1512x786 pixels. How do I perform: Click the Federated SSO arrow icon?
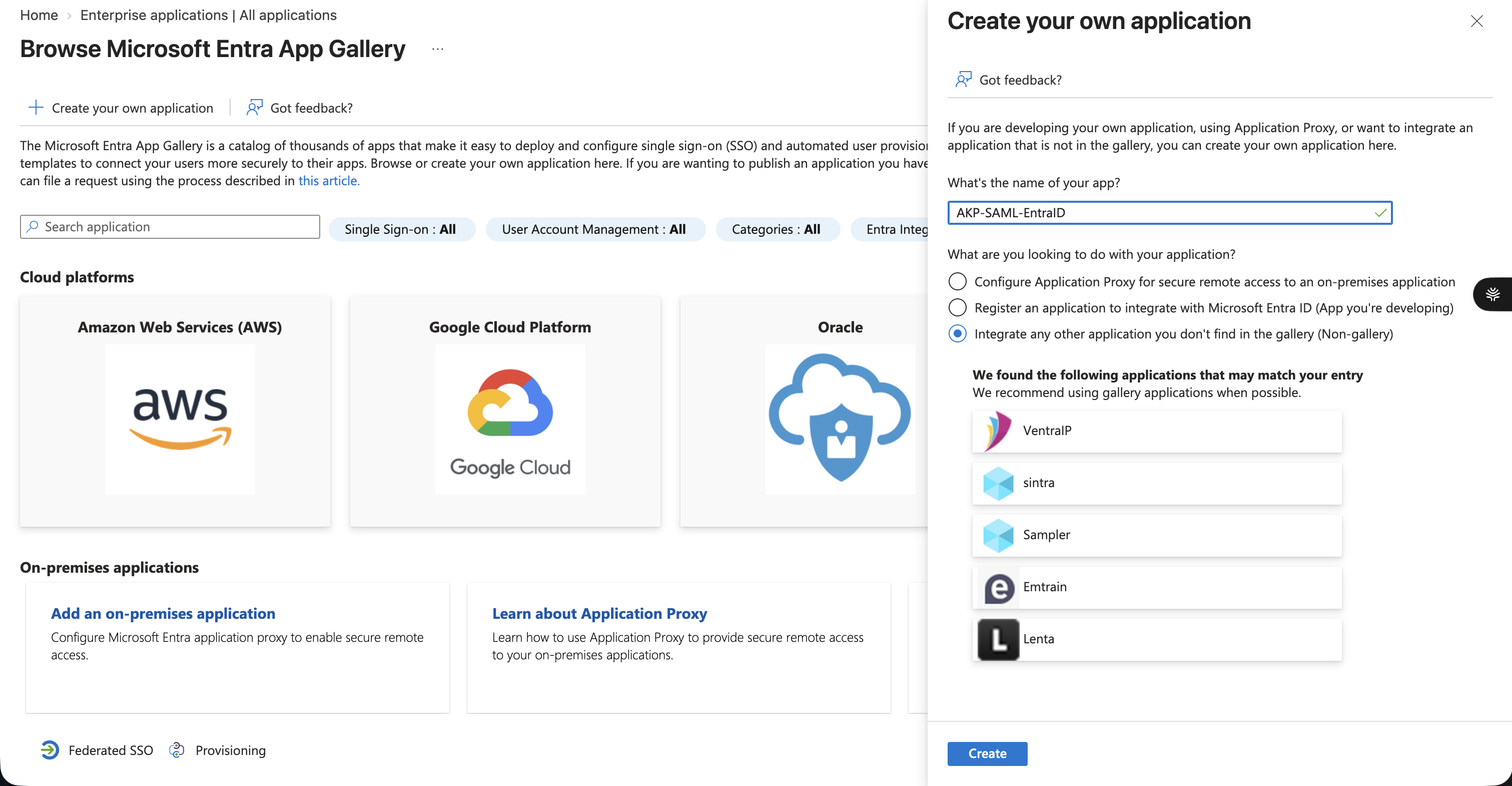pyautogui.click(x=50, y=750)
